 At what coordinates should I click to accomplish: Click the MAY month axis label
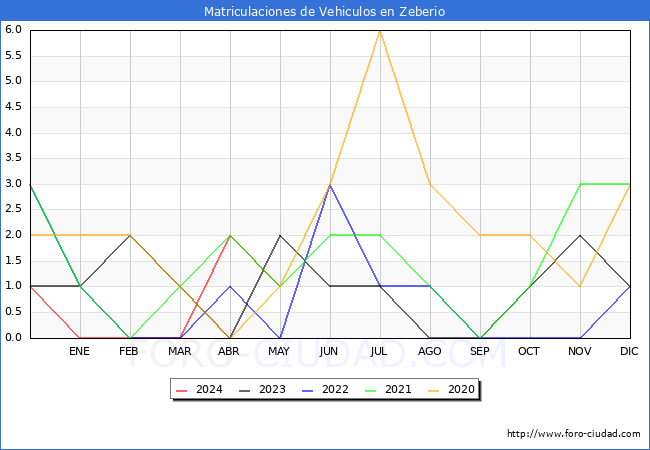click(279, 351)
